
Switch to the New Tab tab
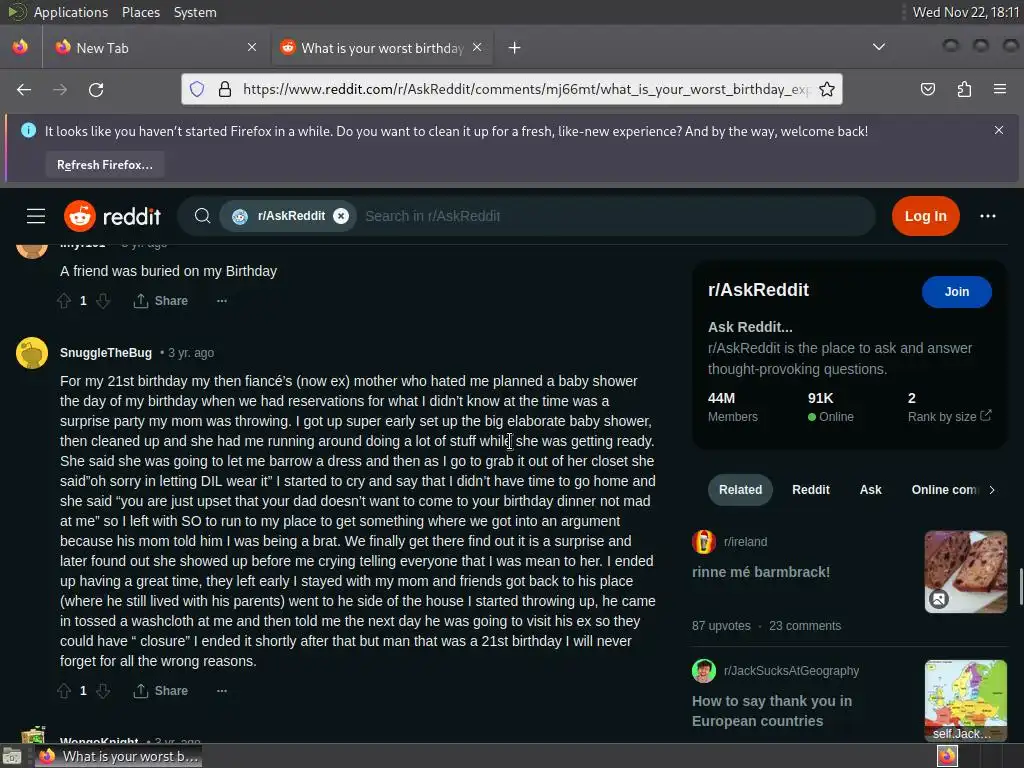point(157,48)
